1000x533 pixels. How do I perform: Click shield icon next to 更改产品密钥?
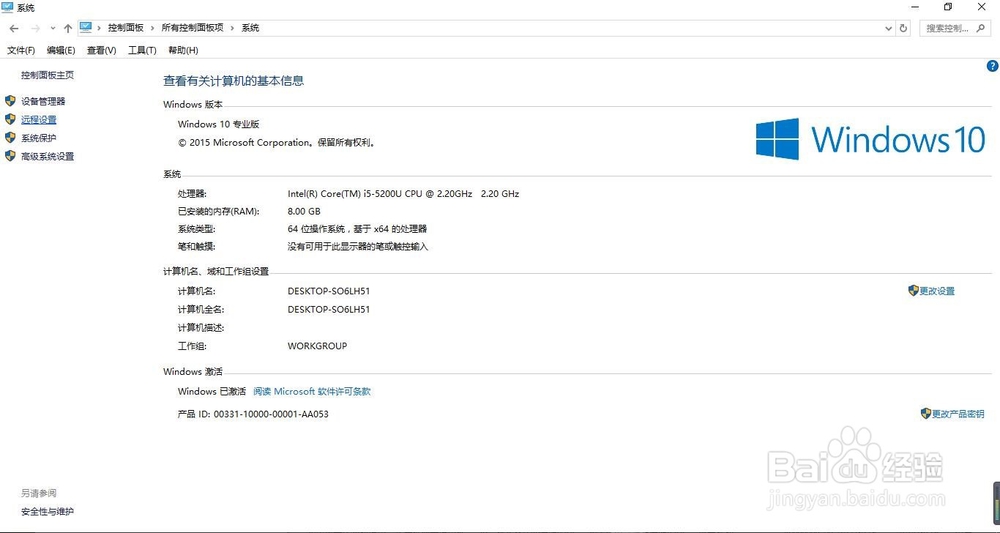[926, 414]
